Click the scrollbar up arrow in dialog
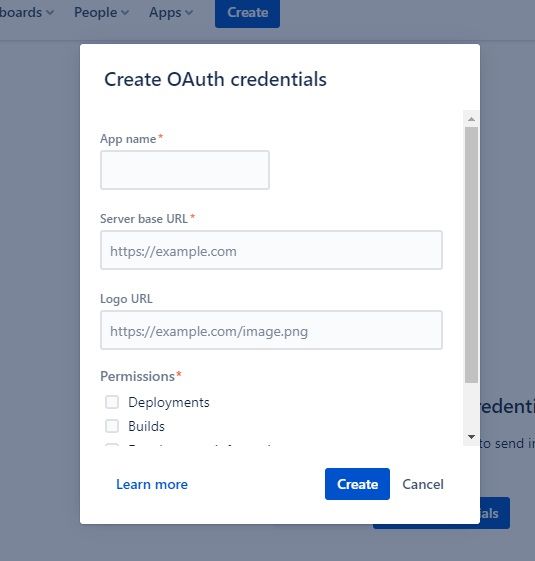The width and height of the screenshot is (535, 561). (471, 119)
